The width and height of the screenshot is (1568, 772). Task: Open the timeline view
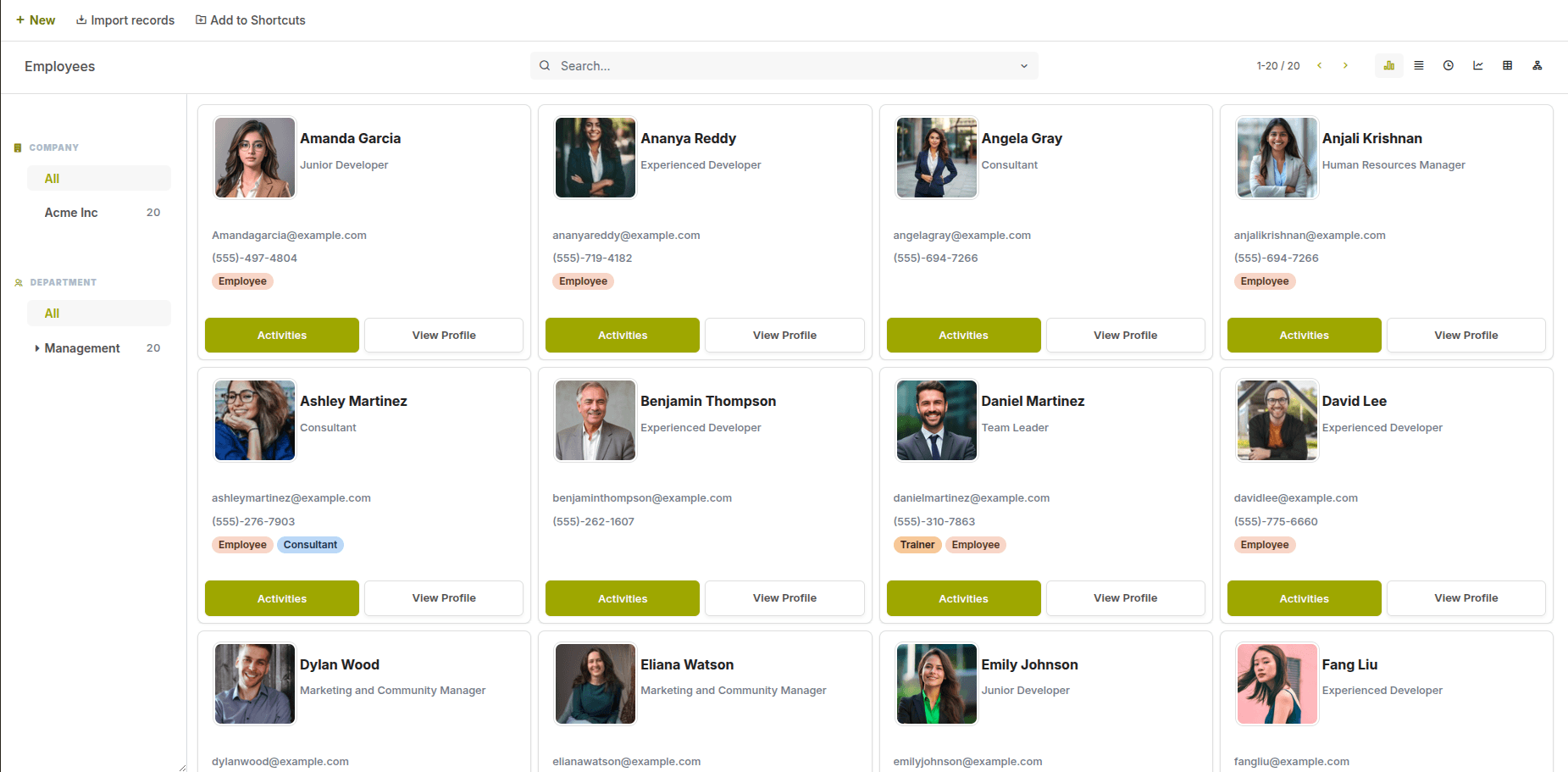click(1449, 65)
